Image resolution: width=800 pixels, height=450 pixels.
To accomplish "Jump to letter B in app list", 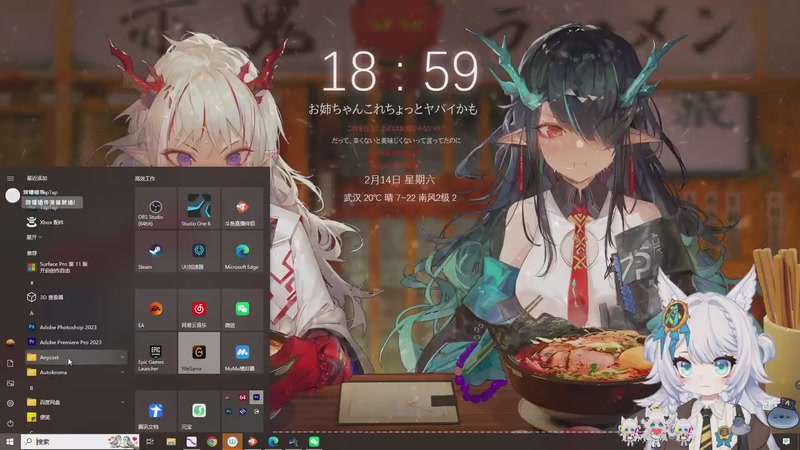I will click(31, 388).
